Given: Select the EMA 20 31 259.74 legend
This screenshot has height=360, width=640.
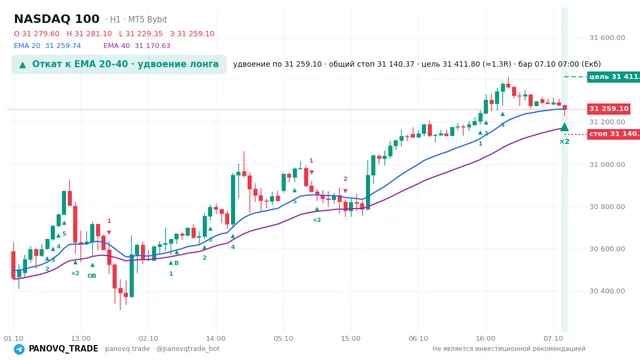Looking at the screenshot, I should 47,46.
